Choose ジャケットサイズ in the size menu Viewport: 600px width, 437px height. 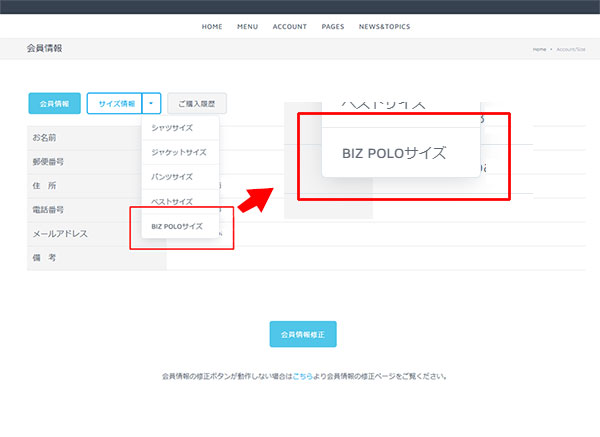click(x=178, y=152)
